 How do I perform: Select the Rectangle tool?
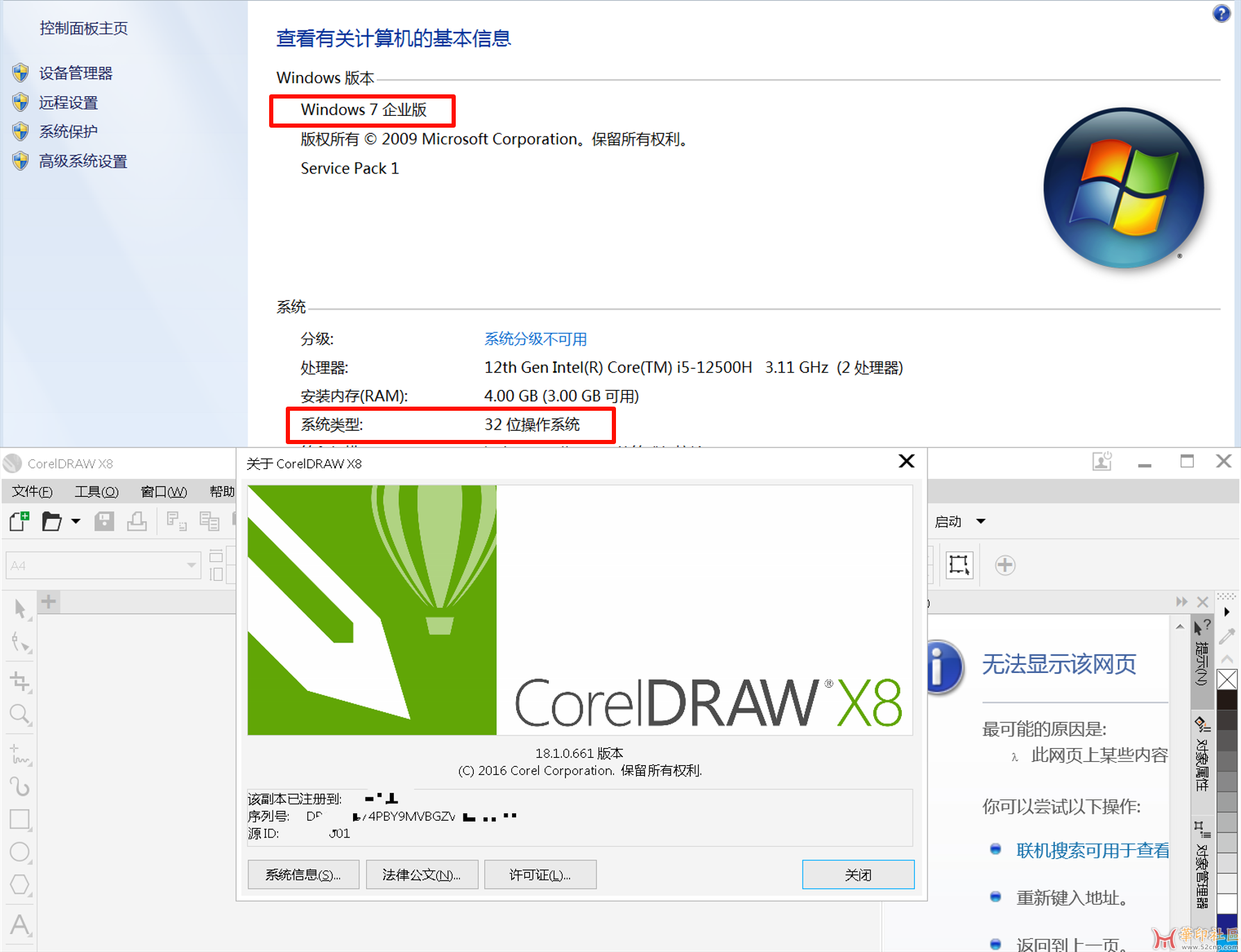coord(20,819)
